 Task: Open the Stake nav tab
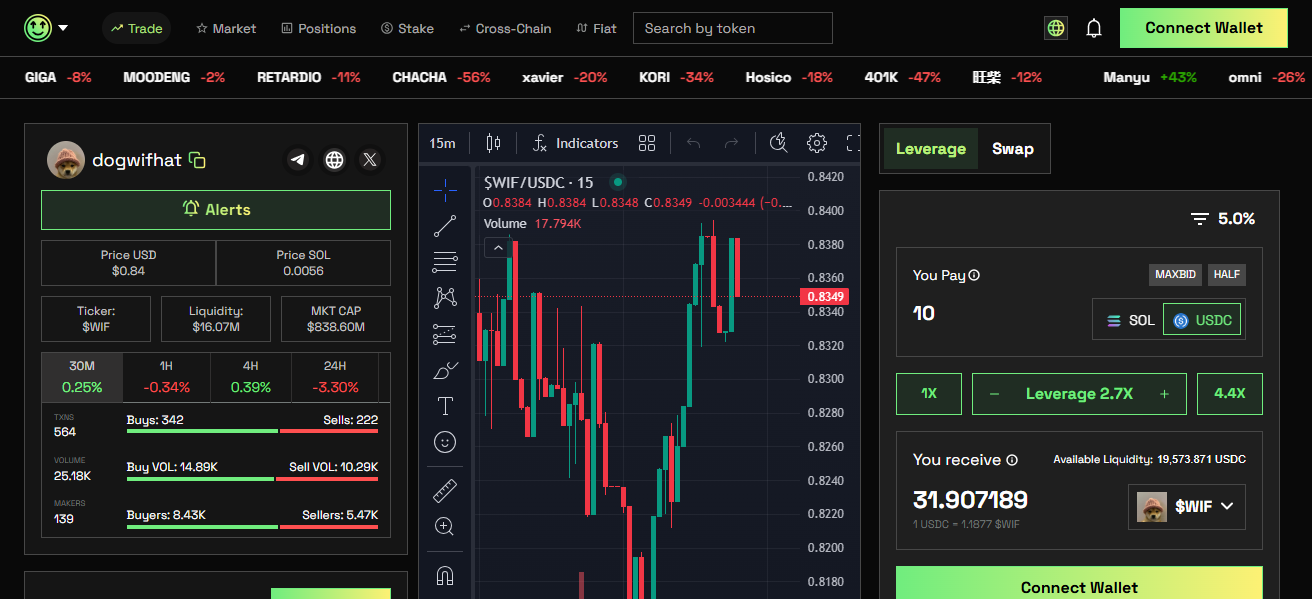(407, 28)
